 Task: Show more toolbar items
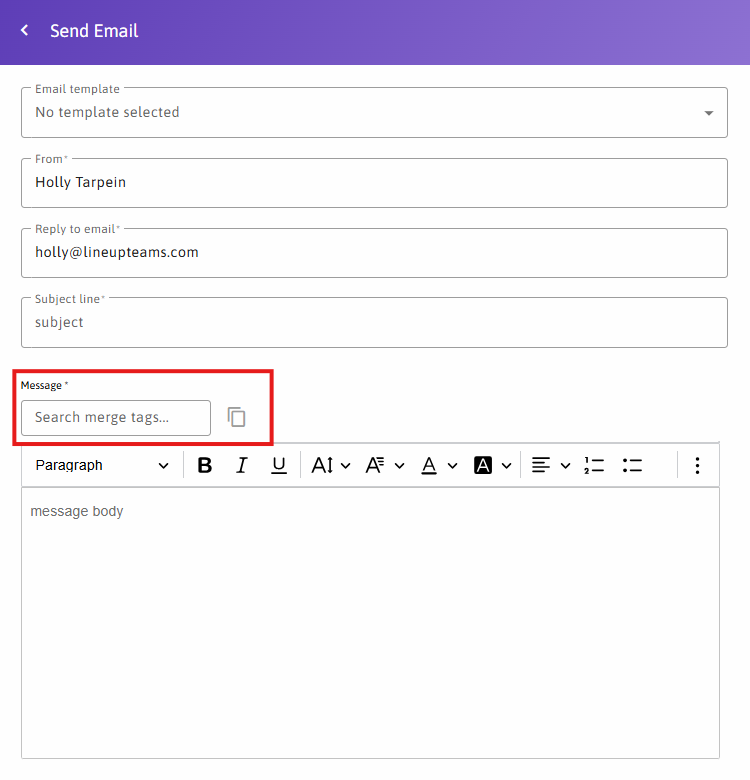coord(697,466)
